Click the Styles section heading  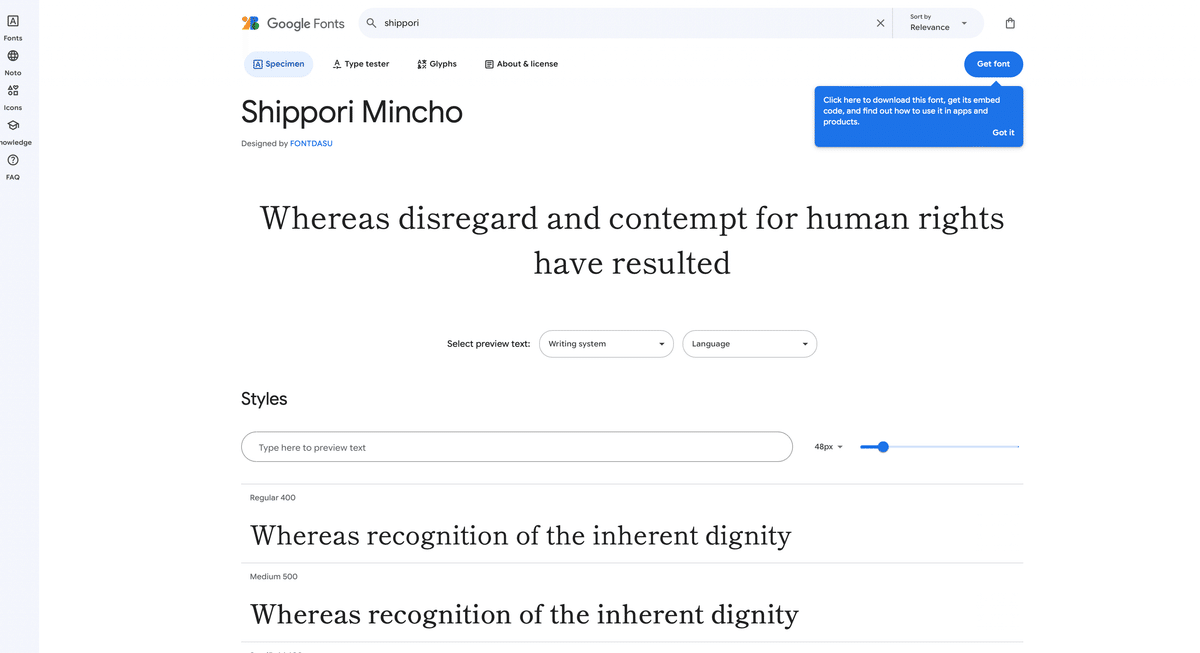click(264, 399)
